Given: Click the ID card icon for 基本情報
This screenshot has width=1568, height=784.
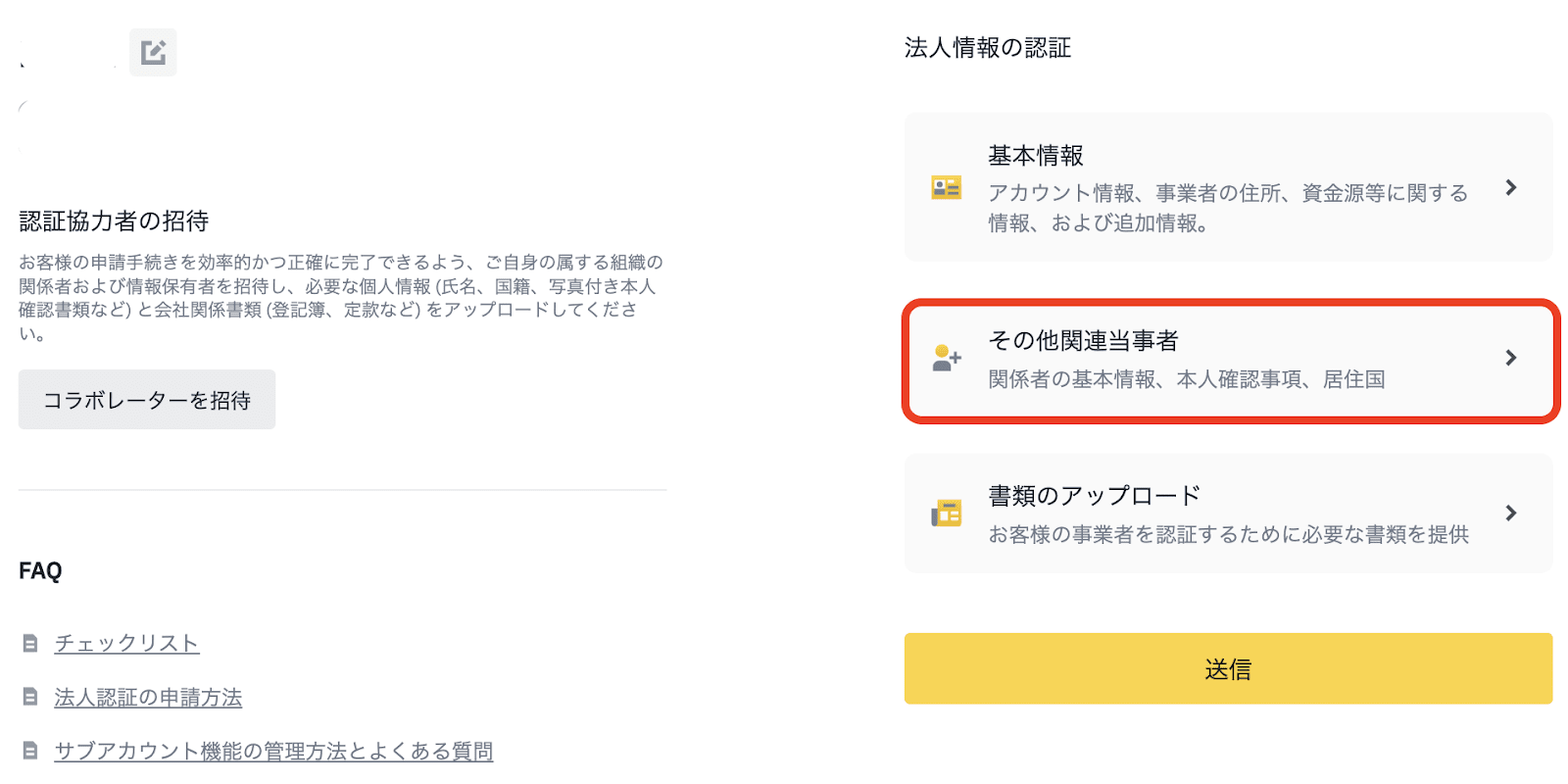Looking at the screenshot, I should pyautogui.click(x=946, y=187).
